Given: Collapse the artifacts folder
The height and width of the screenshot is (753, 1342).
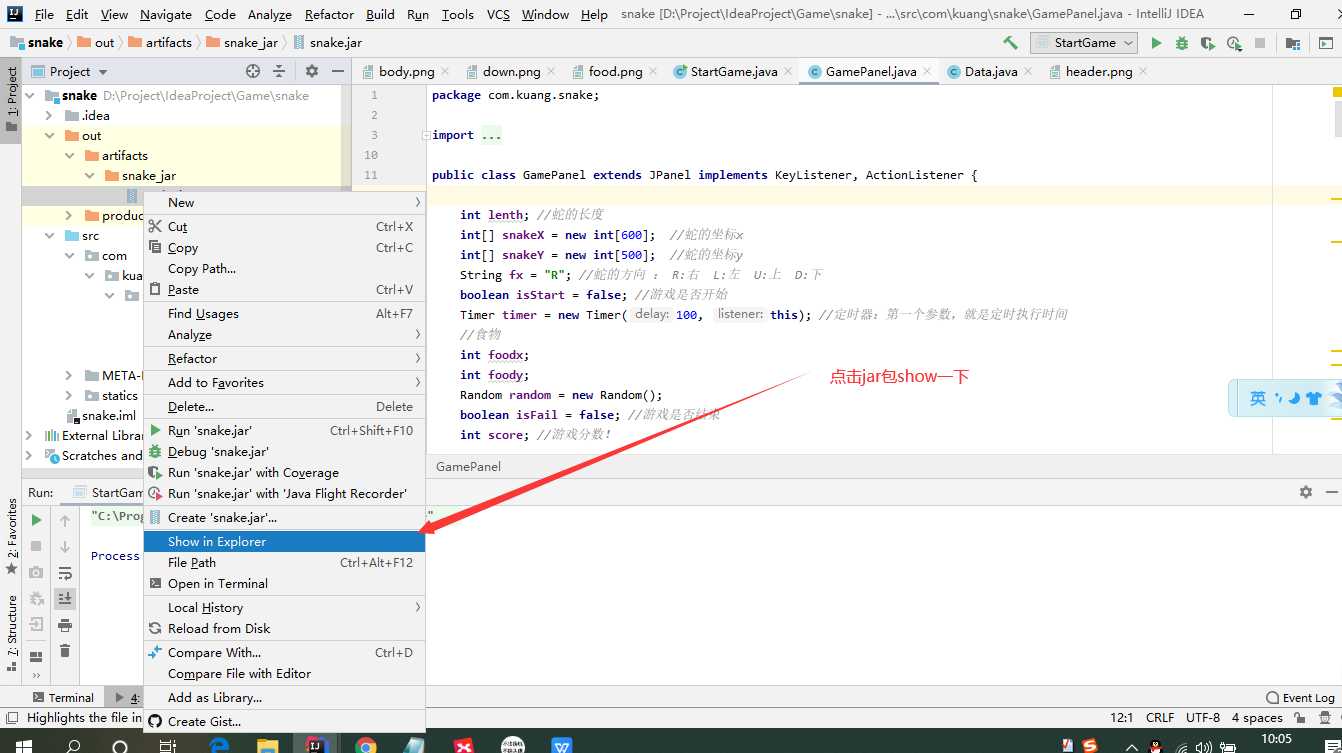Looking at the screenshot, I should pyautogui.click(x=69, y=156).
